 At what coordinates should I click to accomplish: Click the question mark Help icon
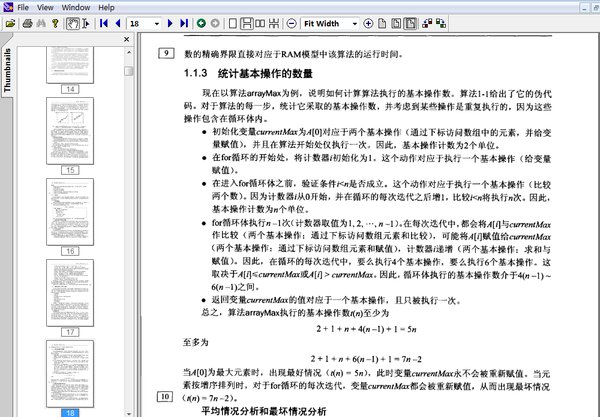click(55, 24)
